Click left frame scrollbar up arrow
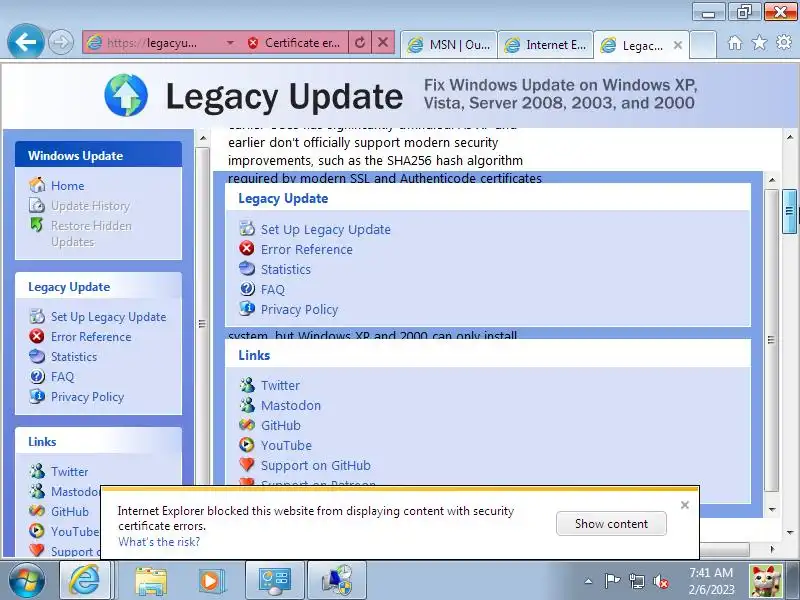 coord(203,138)
